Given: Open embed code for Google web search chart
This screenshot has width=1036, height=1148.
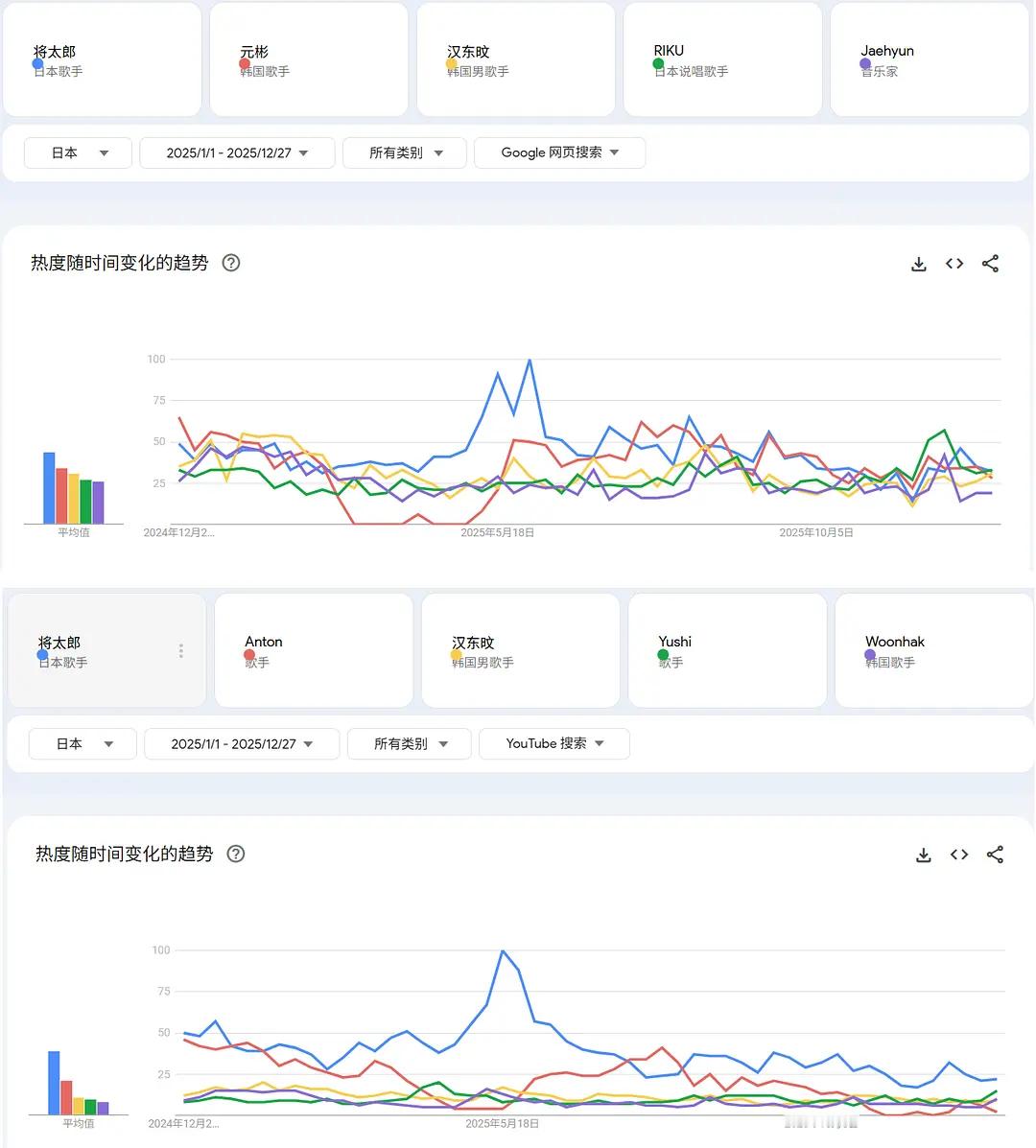Looking at the screenshot, I should pyautogui.click(x=954, y=264).
